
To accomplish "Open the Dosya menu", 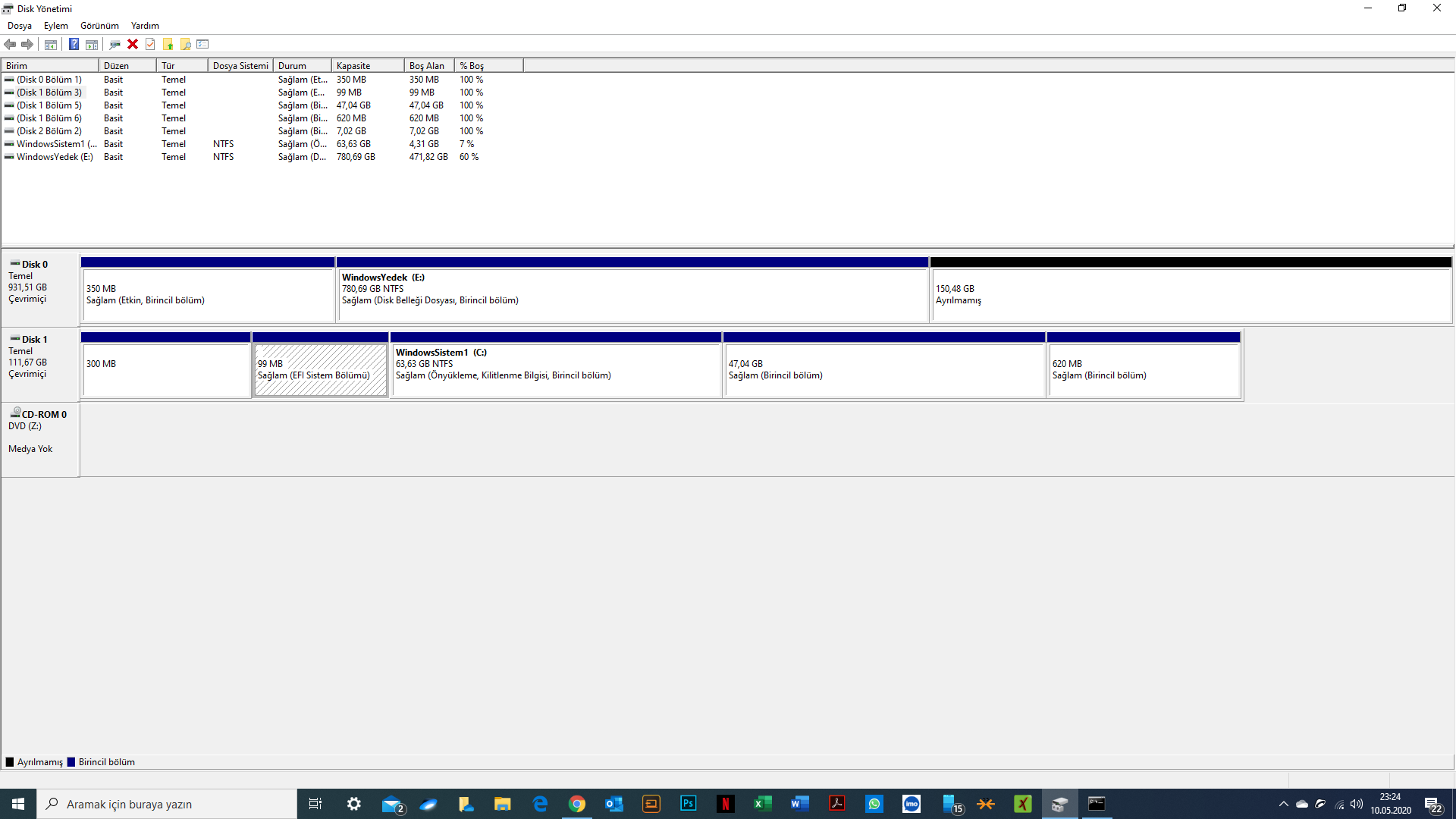I will pyautogui.click(x=20, y=26).
